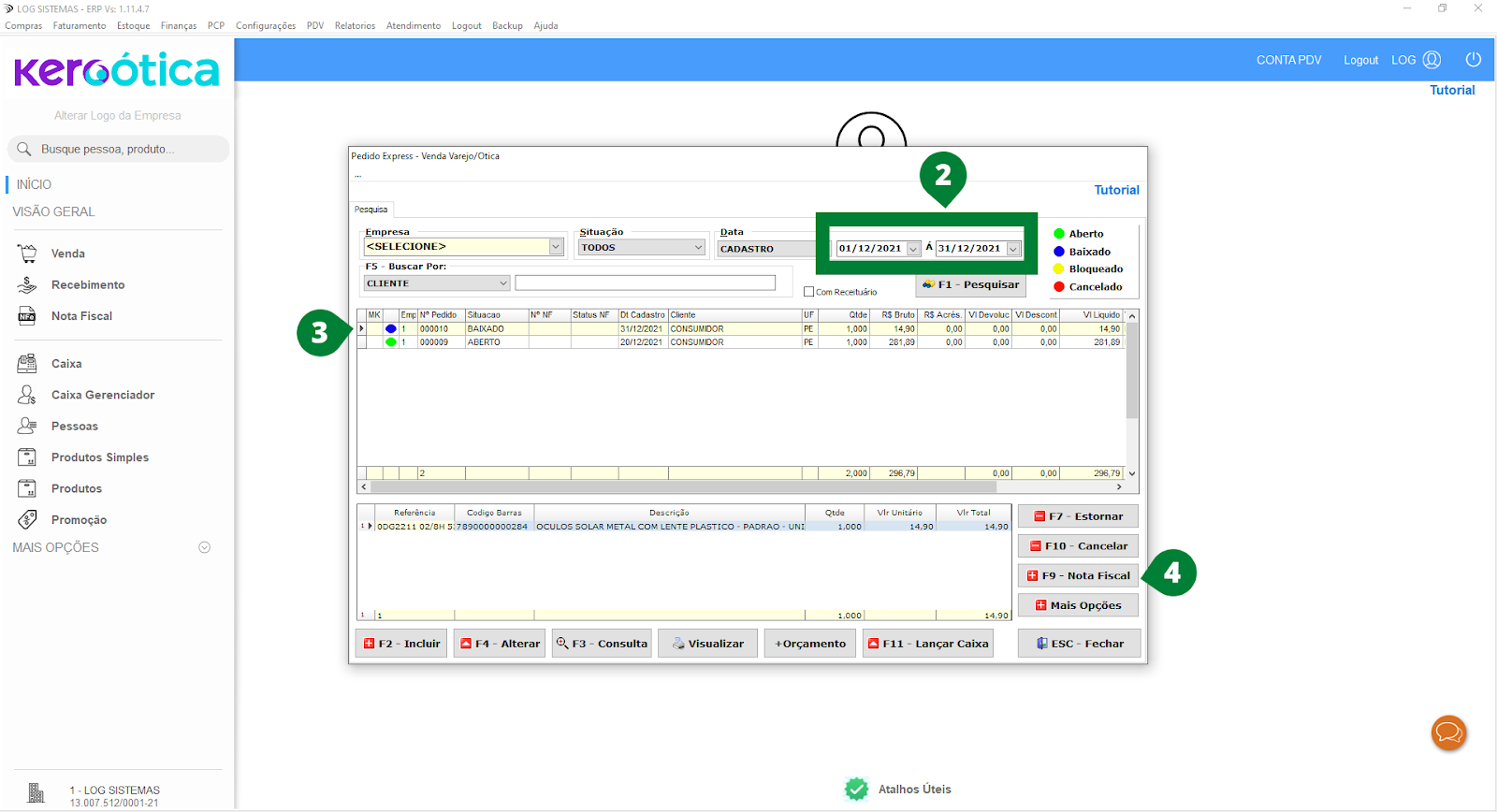Click the Kerótica logo
1497x812 pixels.
click(x=117, y=70)
